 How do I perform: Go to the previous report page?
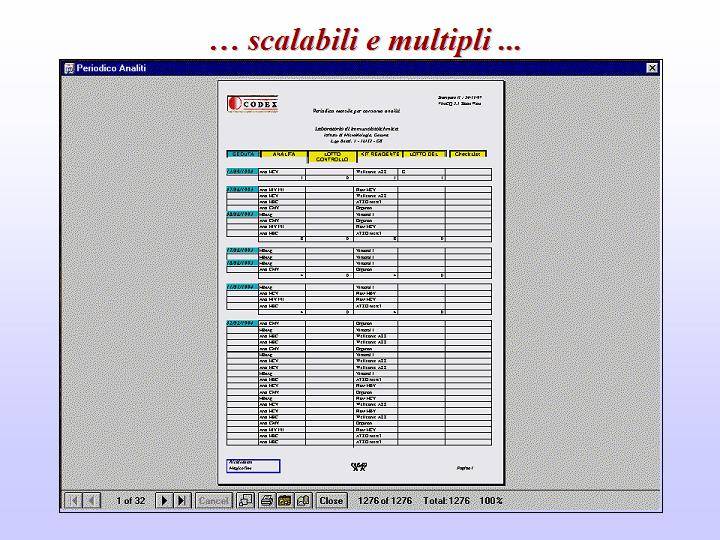point(92,500)
